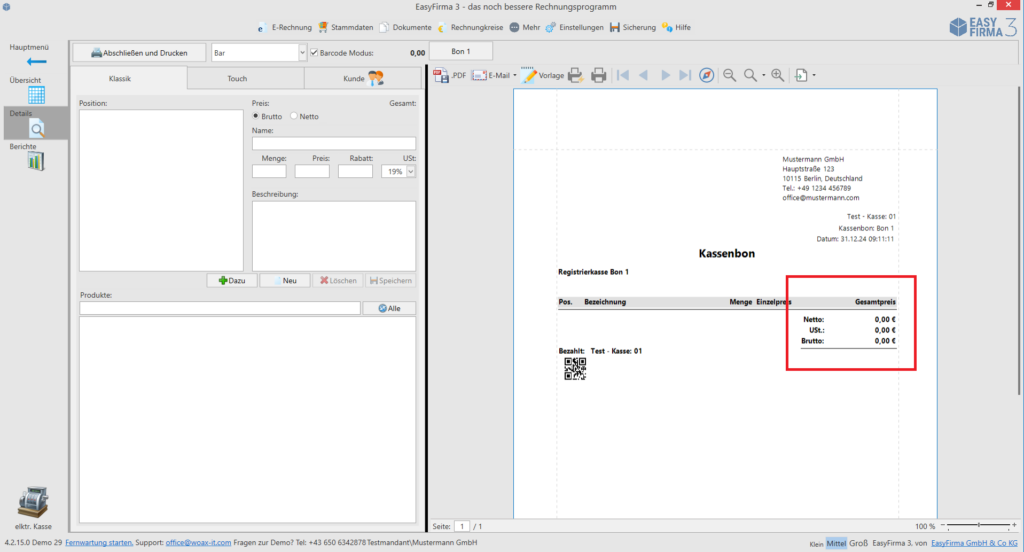Viewport: 1024px width, 552px height.
Task: Add position with Dazu button
Action: (x=232, y=281)
